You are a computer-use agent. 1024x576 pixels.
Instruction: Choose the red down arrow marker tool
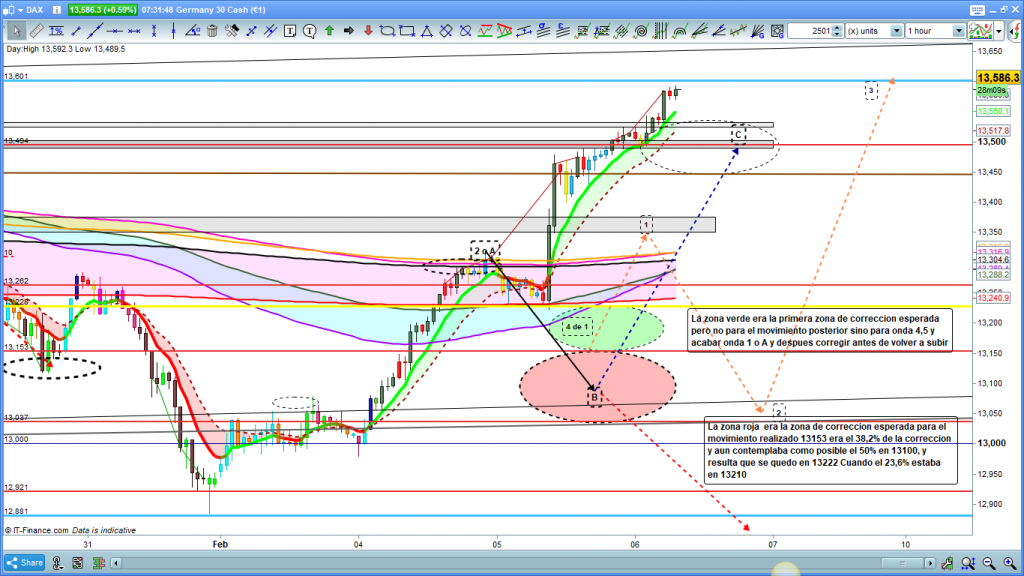pyautogui.click(x=368, y=31)
